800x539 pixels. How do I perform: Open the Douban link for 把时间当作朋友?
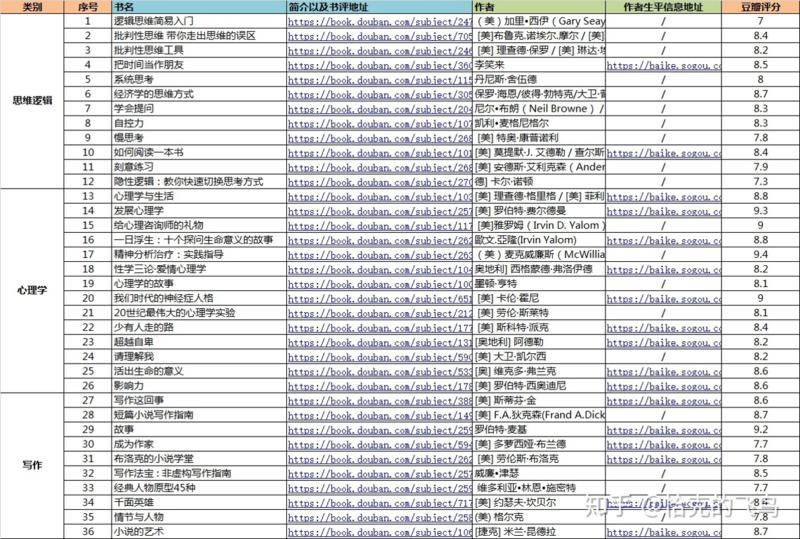(380, 65)
